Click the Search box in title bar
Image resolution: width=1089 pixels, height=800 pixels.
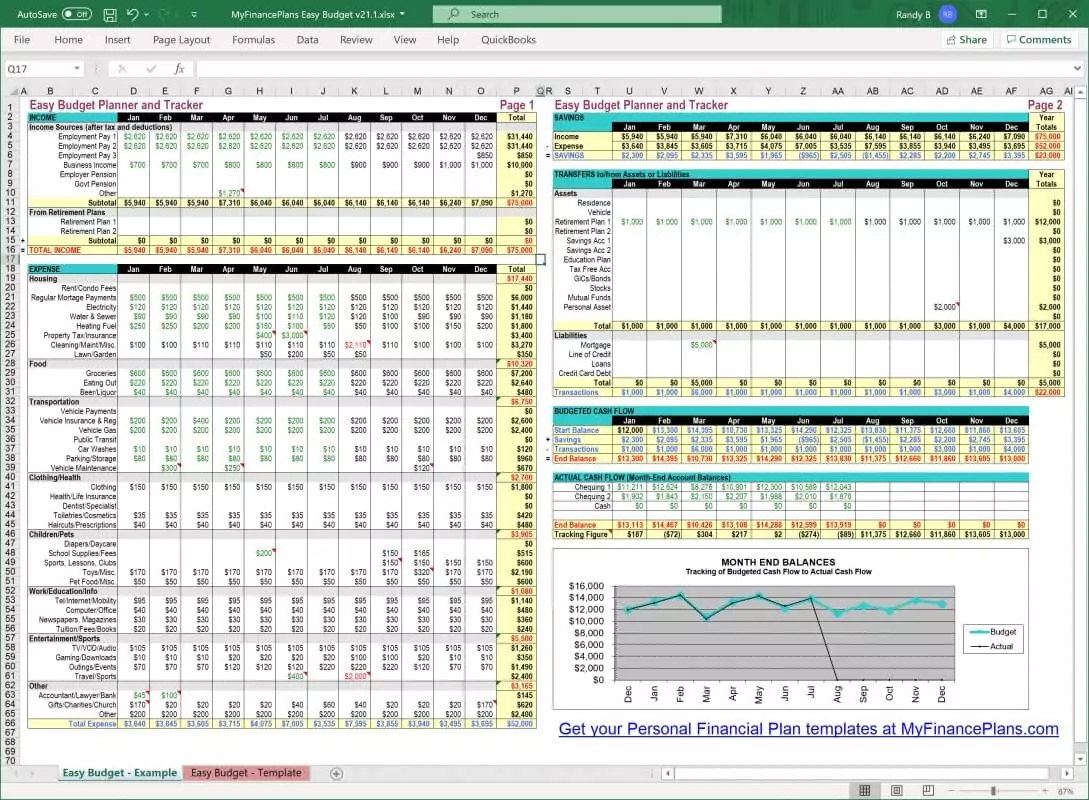pos(577,15)
